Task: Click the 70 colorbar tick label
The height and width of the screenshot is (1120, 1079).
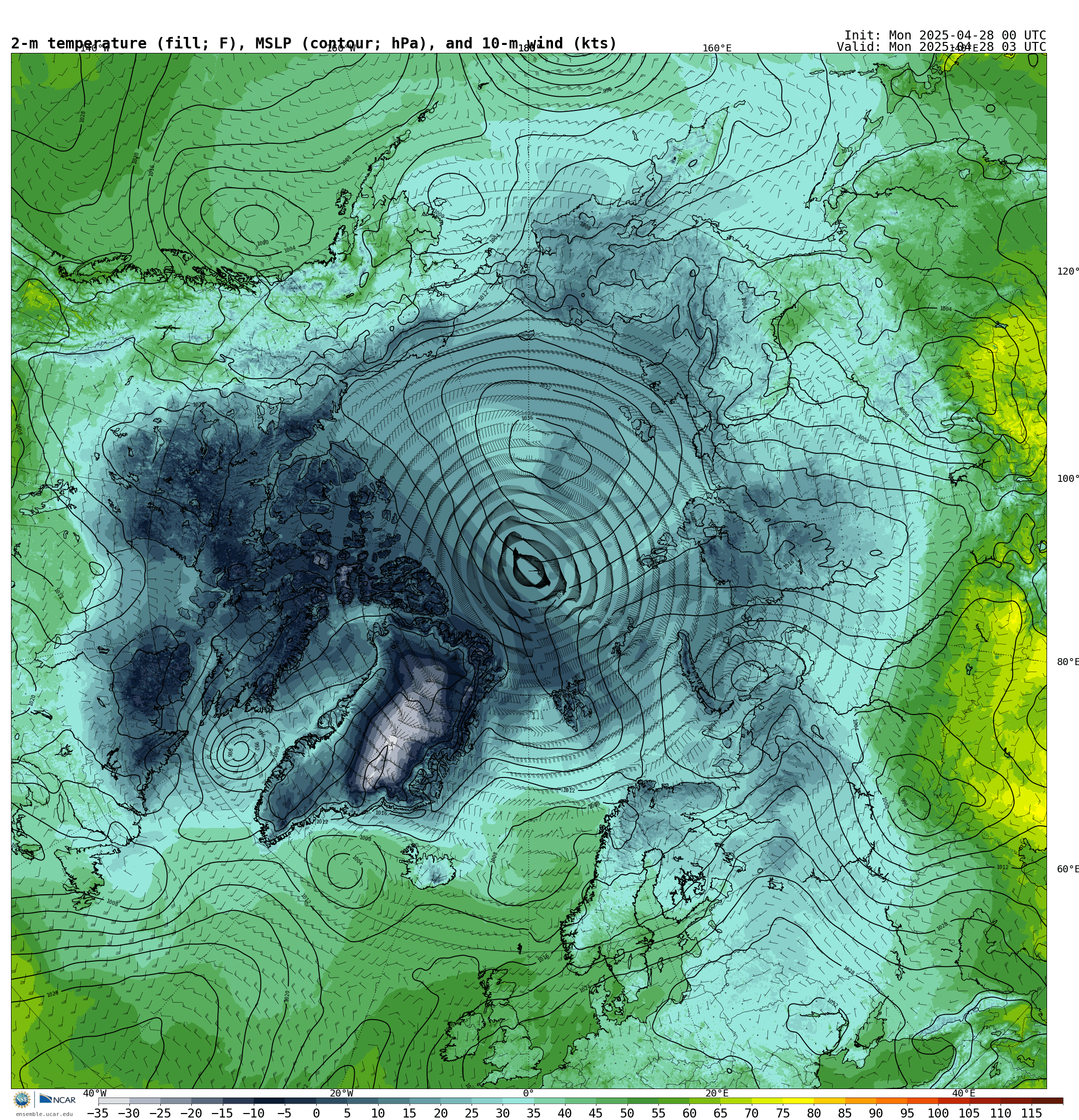Action: click(x=751, y=1113)
